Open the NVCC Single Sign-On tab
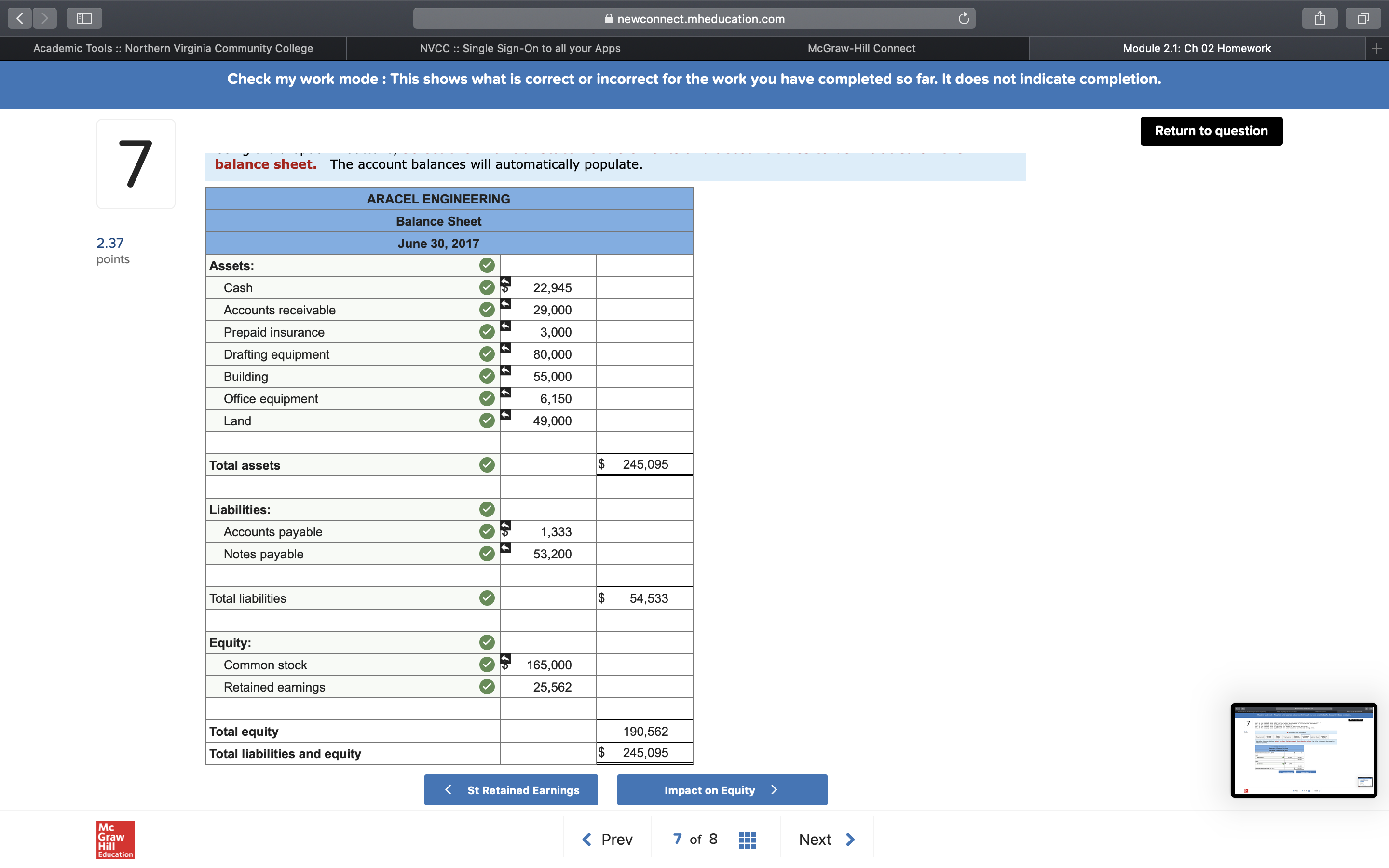 [519, 48]
